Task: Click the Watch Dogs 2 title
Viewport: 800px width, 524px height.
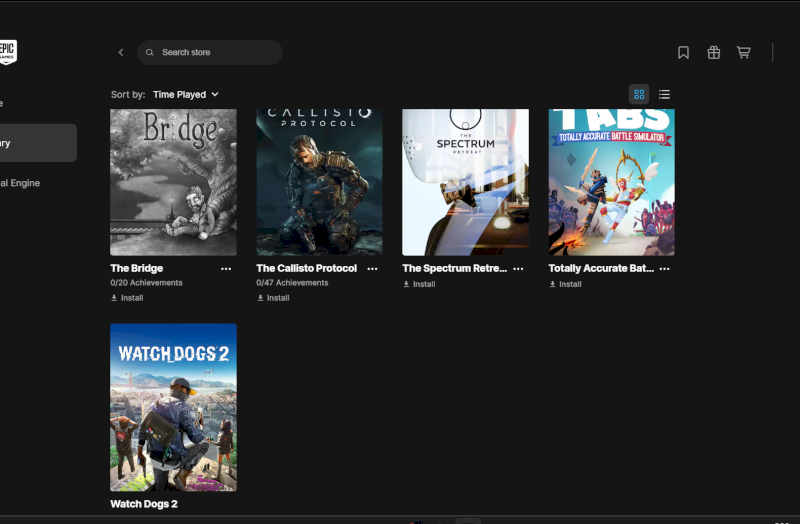Action: [x=144, y=504]
